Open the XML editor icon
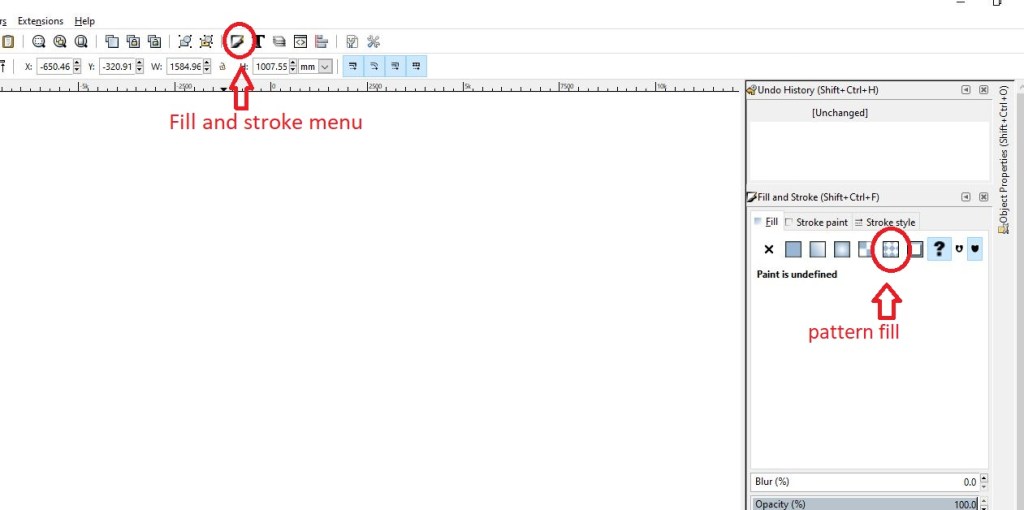This screenshot has width=1024, height=510. coord(300,42)
